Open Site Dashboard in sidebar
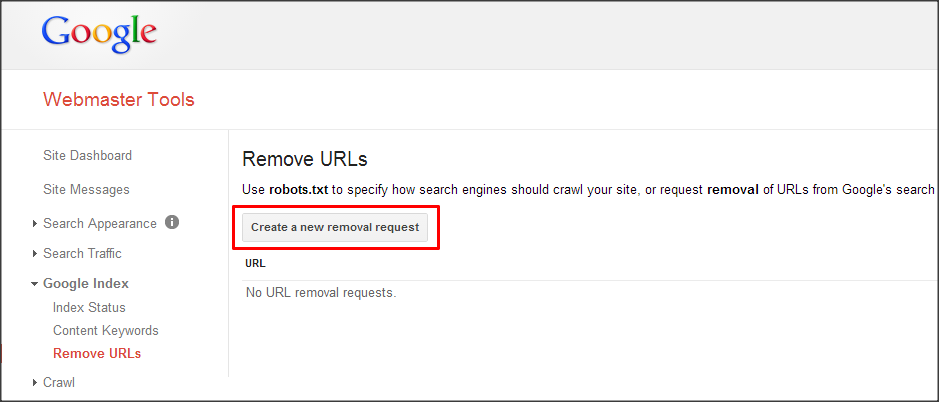Image resolution: width=939 pixels, height=402 pixels. [x=87, y=156]
